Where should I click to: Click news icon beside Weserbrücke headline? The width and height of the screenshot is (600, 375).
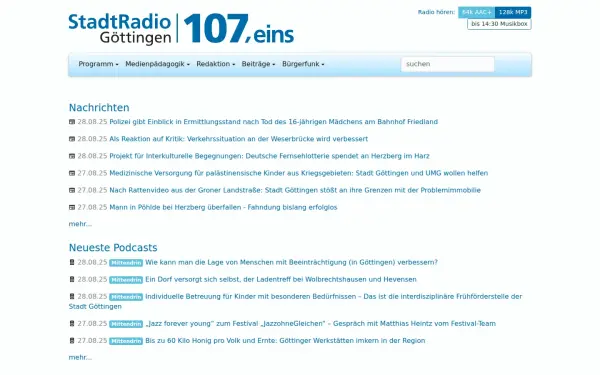[72, 139]
